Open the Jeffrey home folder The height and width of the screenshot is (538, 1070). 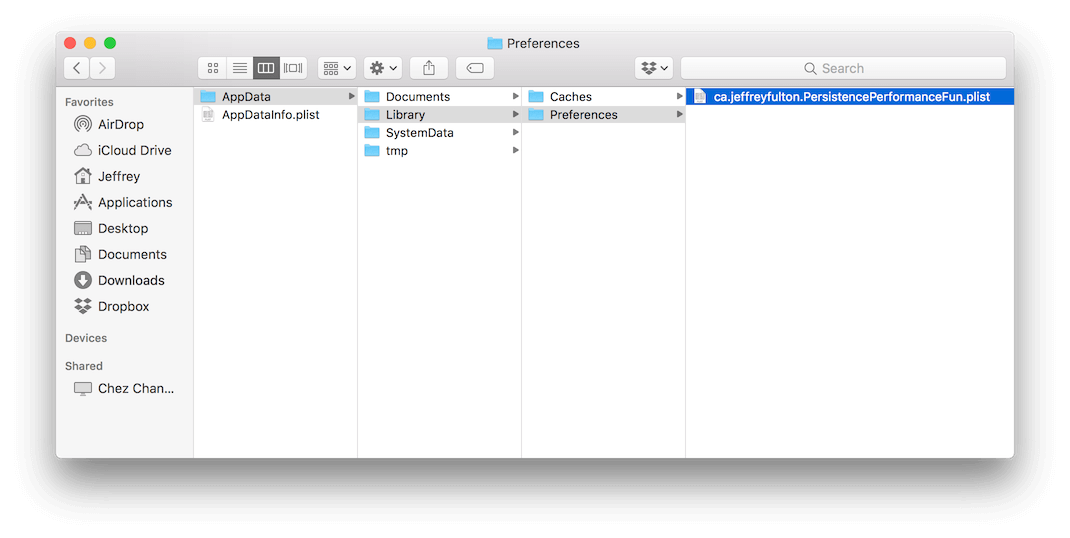tap(107, 176)
